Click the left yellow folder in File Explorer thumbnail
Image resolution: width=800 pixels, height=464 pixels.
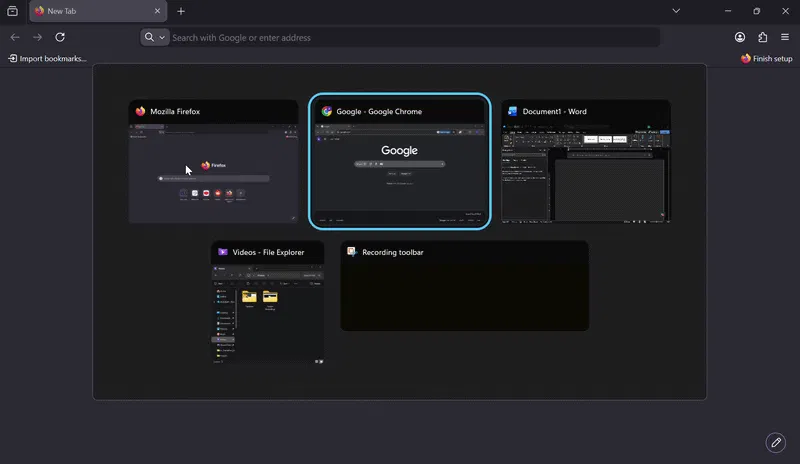click(249, 297)
